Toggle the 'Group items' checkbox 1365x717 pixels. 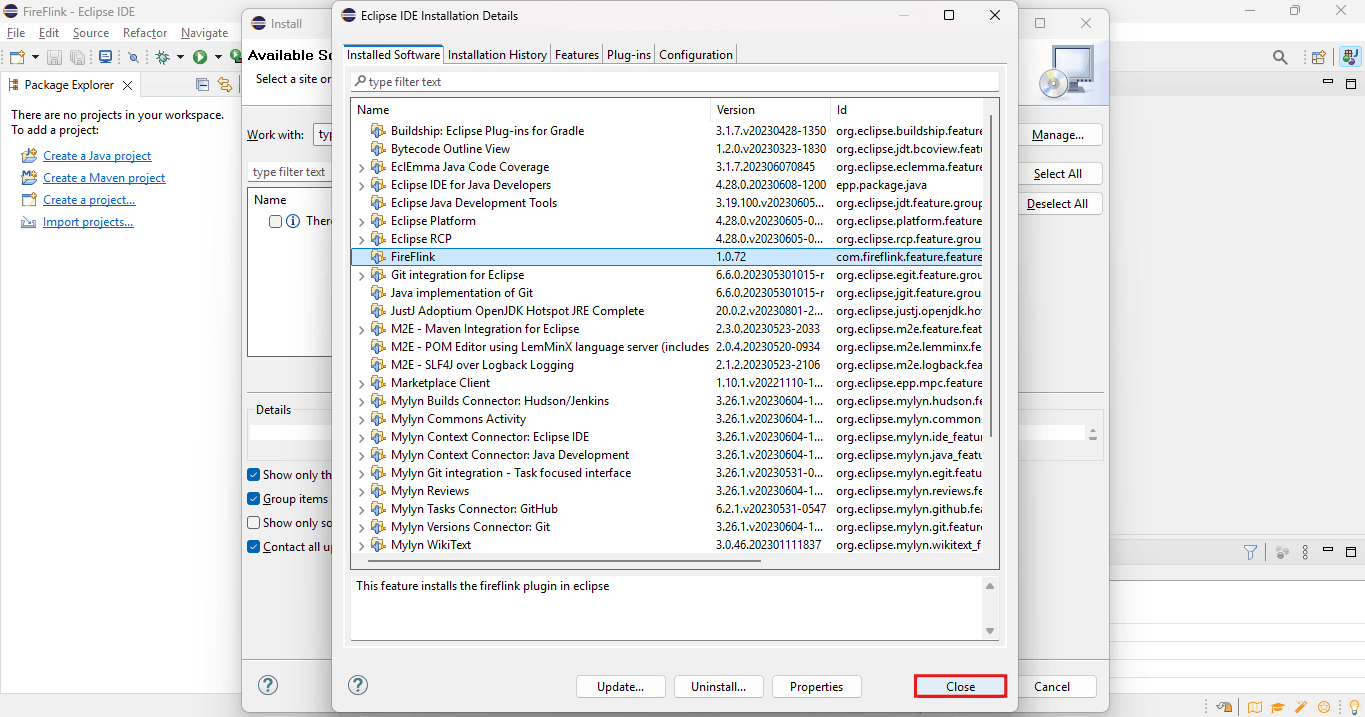(x=253, y=499)
